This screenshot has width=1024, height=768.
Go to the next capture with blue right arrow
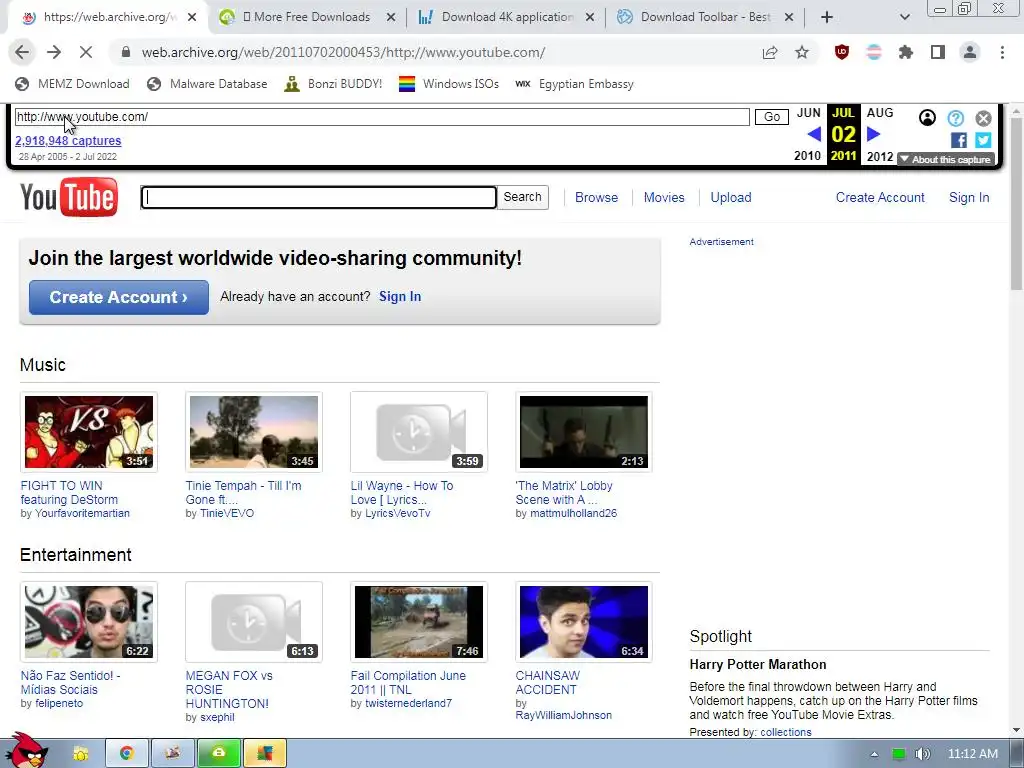tap(874, 135)
